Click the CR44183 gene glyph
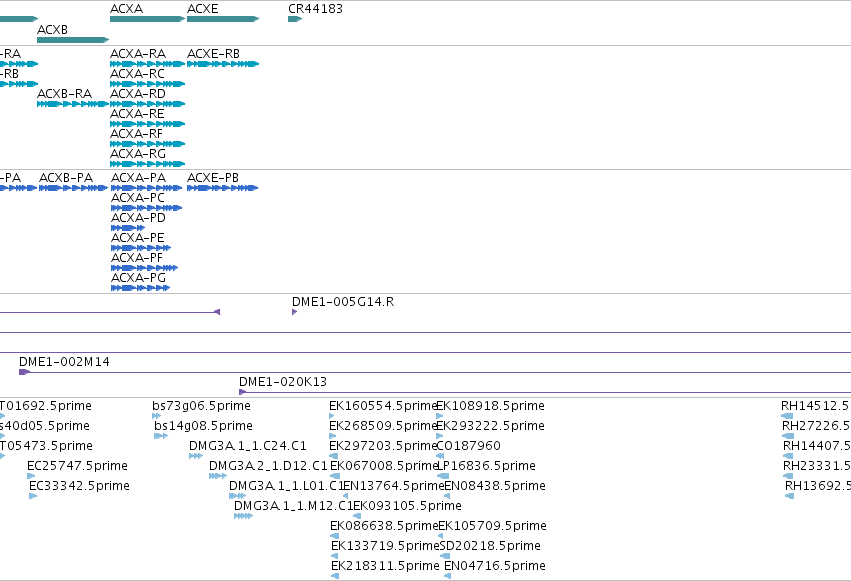 [x=295, y=19]
